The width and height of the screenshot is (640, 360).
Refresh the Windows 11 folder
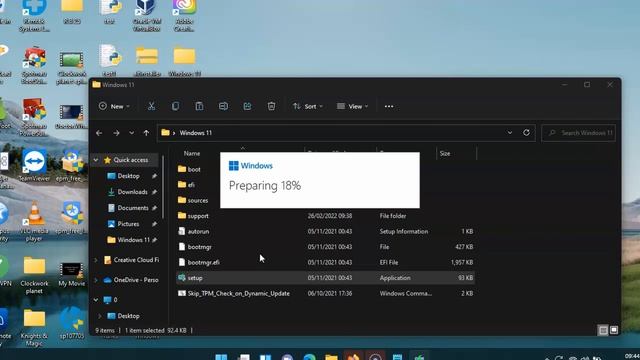tap(527, 133)
